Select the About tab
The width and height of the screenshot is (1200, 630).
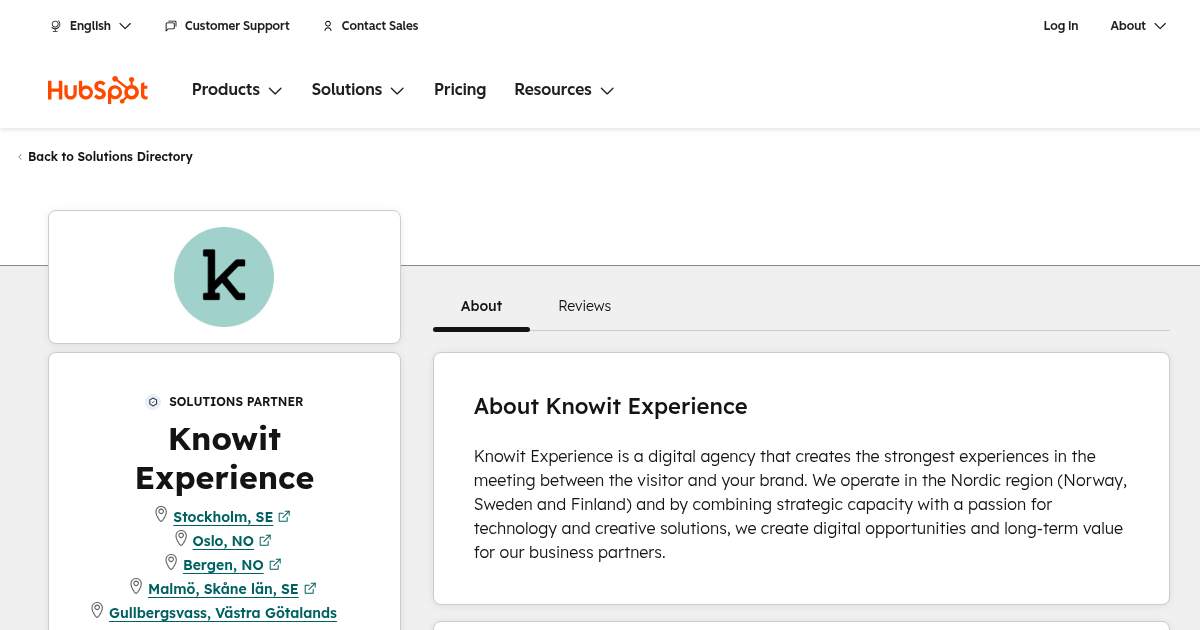[x=481, y=306]
